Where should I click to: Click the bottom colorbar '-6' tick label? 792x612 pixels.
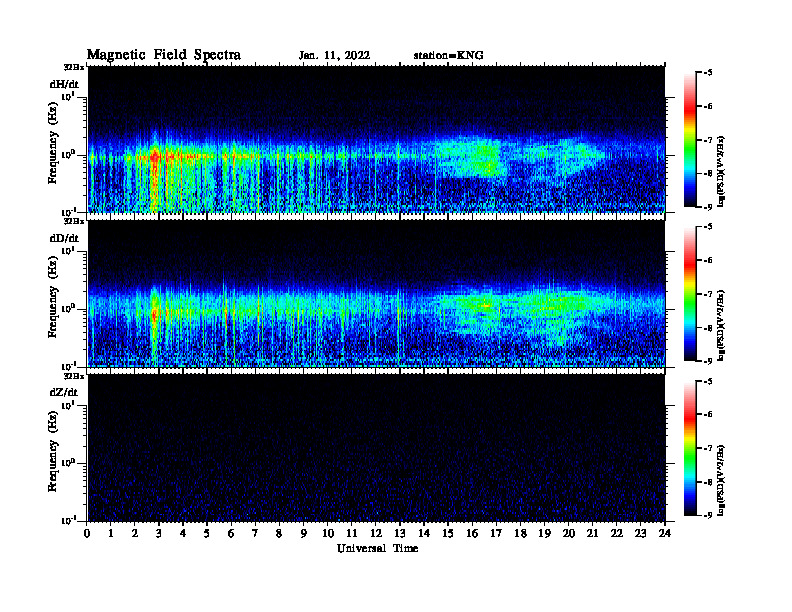point(708,415)
